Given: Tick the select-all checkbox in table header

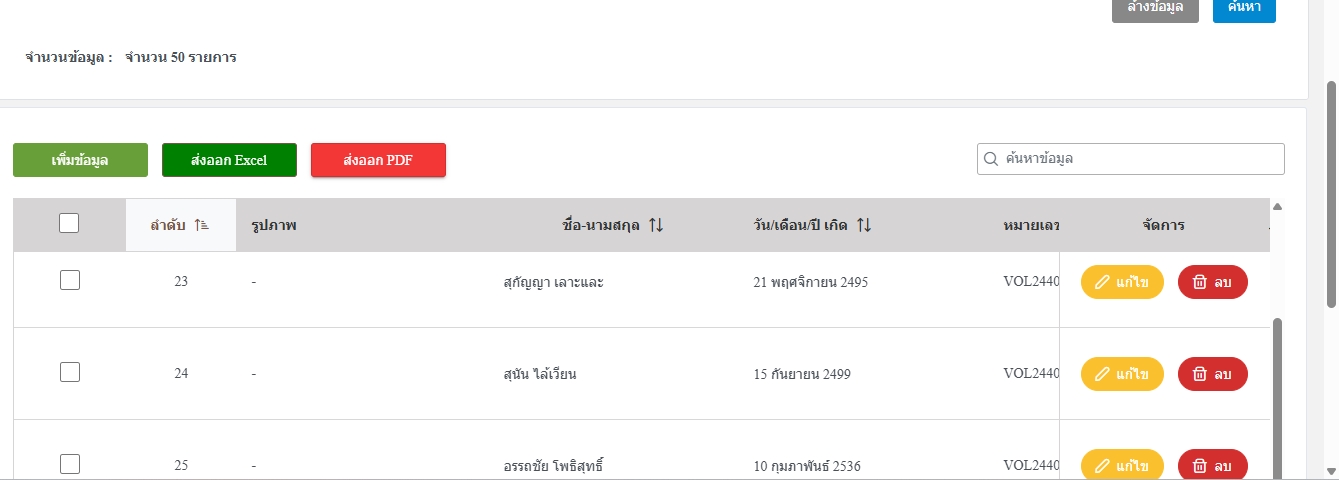Looking at the screenshot, I should click(x=69, y=224).
